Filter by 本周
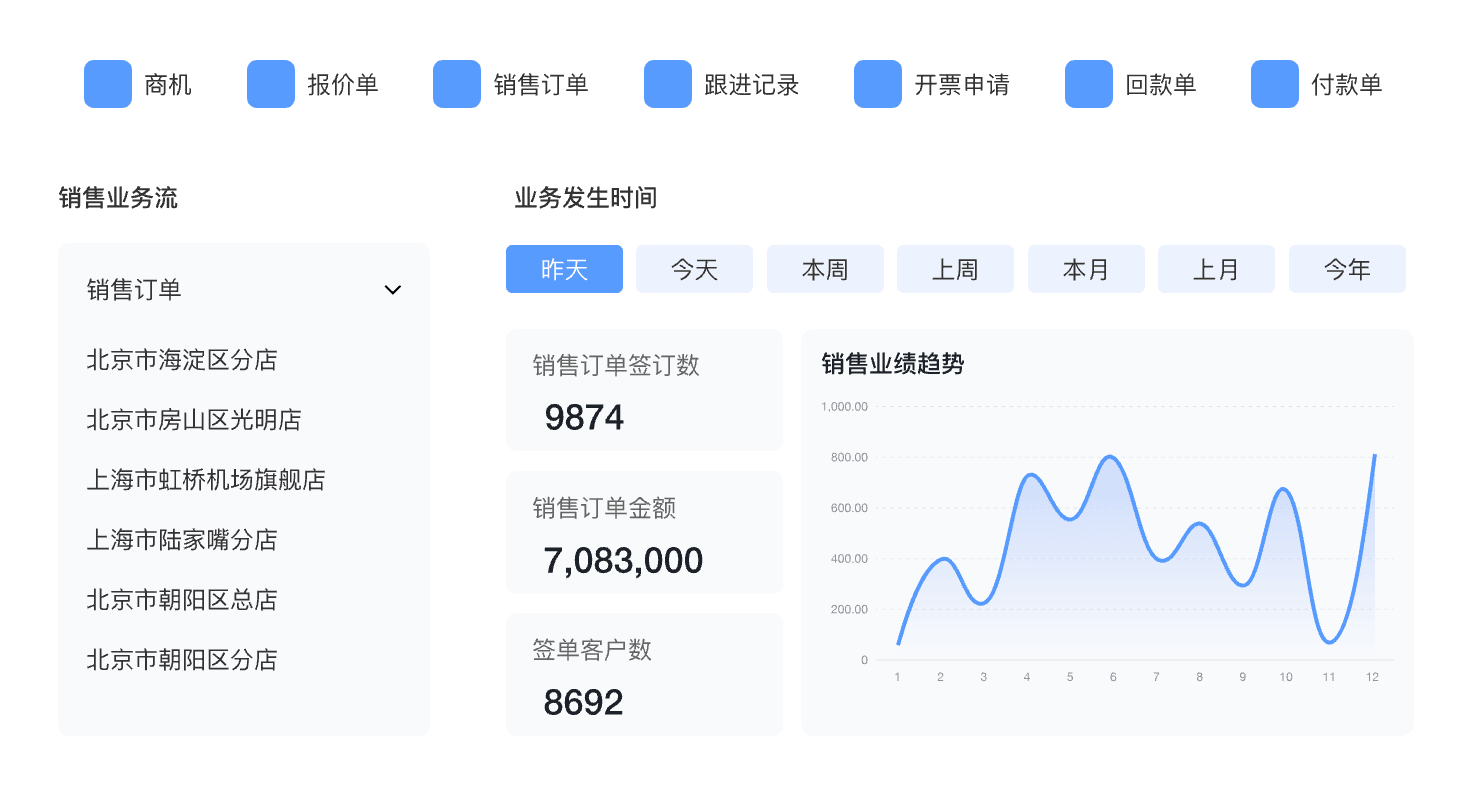 pyautogui.click(x=825, y=269)
